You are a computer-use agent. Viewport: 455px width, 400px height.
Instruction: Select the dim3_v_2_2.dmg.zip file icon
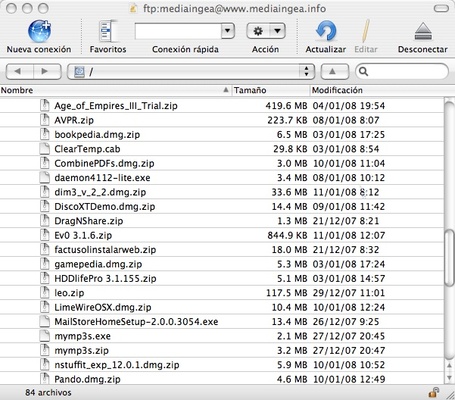point(45,192)
